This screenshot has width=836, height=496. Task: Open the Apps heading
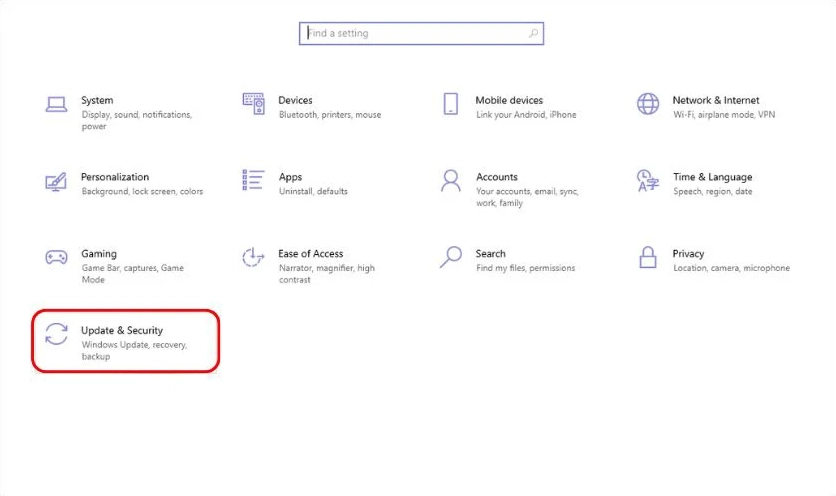(x=290, y=177)
